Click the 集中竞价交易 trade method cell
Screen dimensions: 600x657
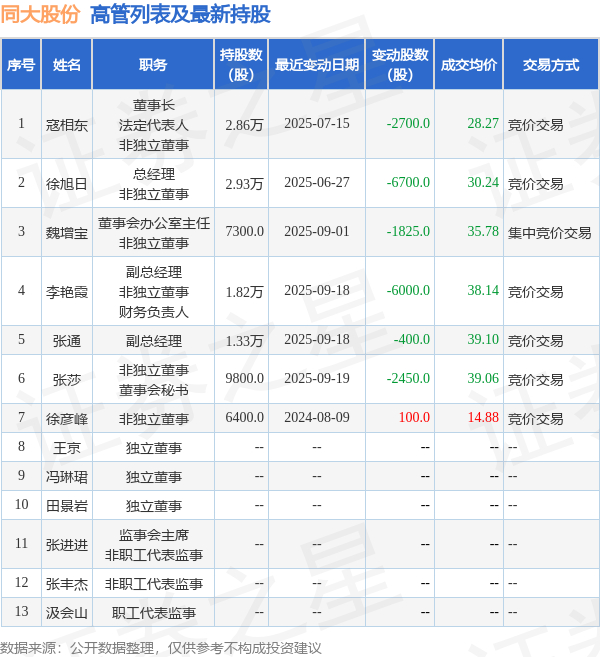pyautogui.click(x=549, y=233)
